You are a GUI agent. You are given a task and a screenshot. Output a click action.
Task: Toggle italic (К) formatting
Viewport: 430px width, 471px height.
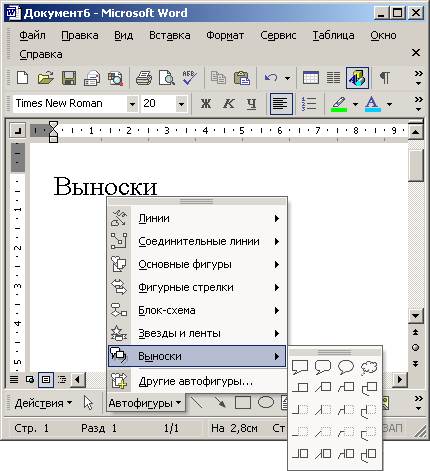(x=228, y=104)
